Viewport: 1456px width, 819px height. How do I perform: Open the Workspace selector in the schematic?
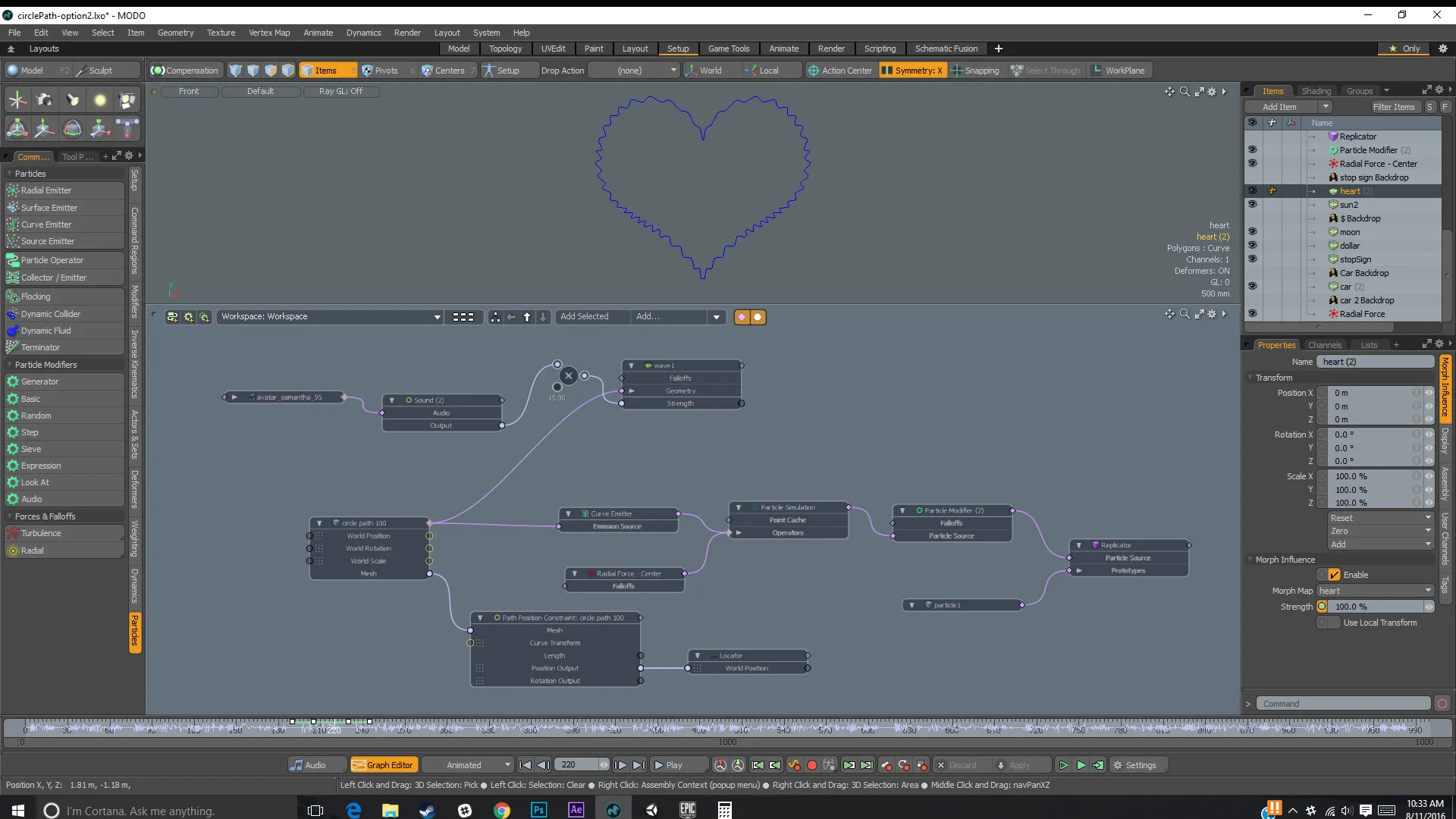tap(330, 316)
